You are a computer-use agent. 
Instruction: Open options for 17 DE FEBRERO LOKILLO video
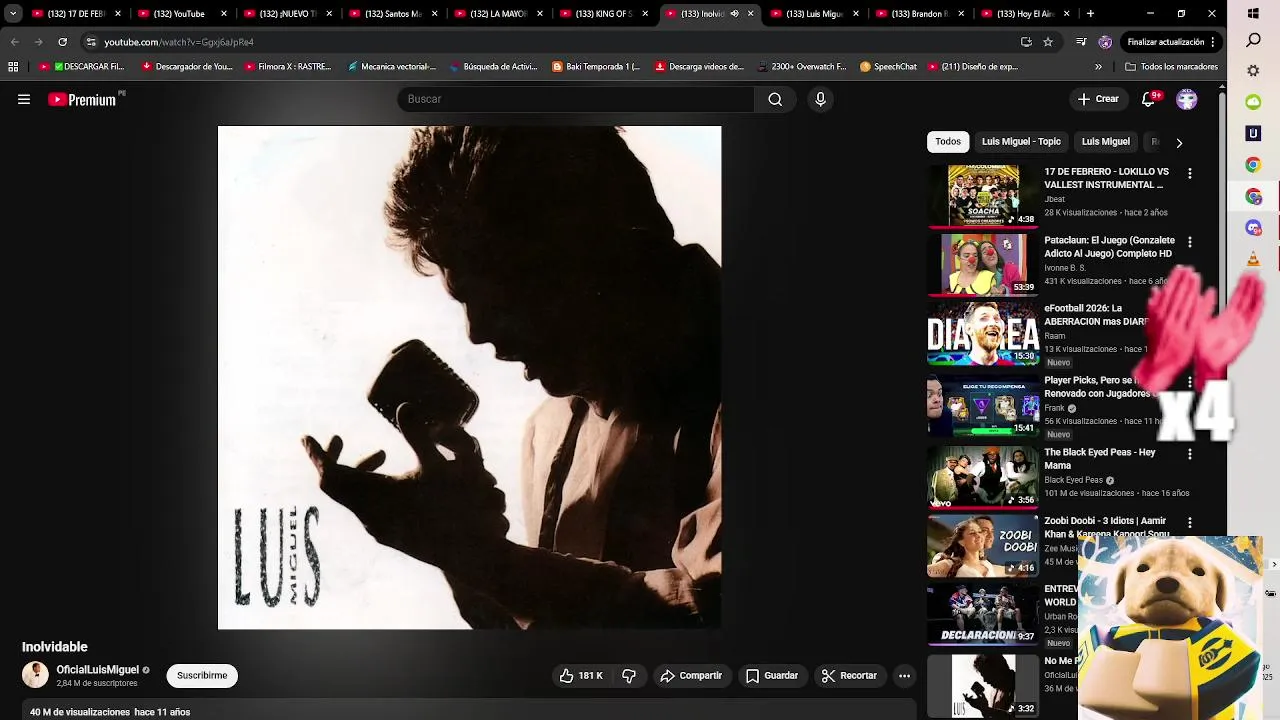tap(1190, 174)
